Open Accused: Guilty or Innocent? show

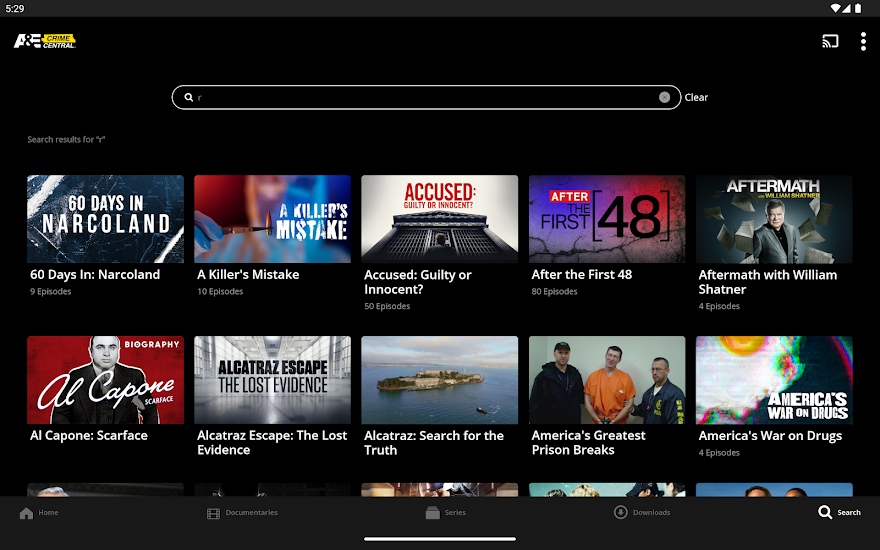tap(439, 219)
